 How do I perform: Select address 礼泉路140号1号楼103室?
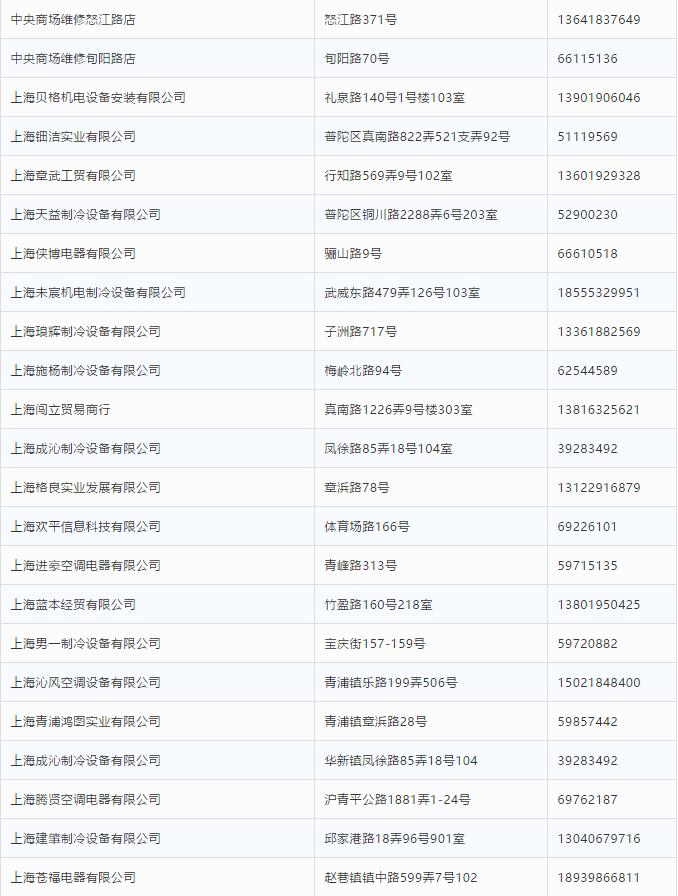(x=394, y=97)
